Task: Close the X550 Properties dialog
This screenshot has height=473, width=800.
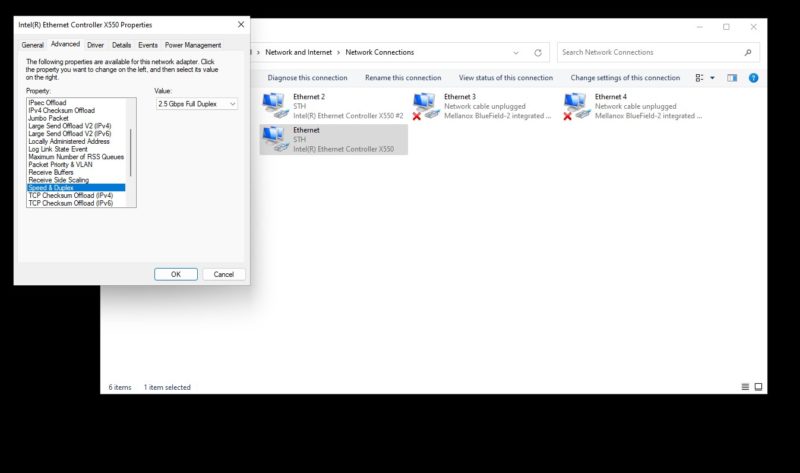Action: (x=241, y=24)
